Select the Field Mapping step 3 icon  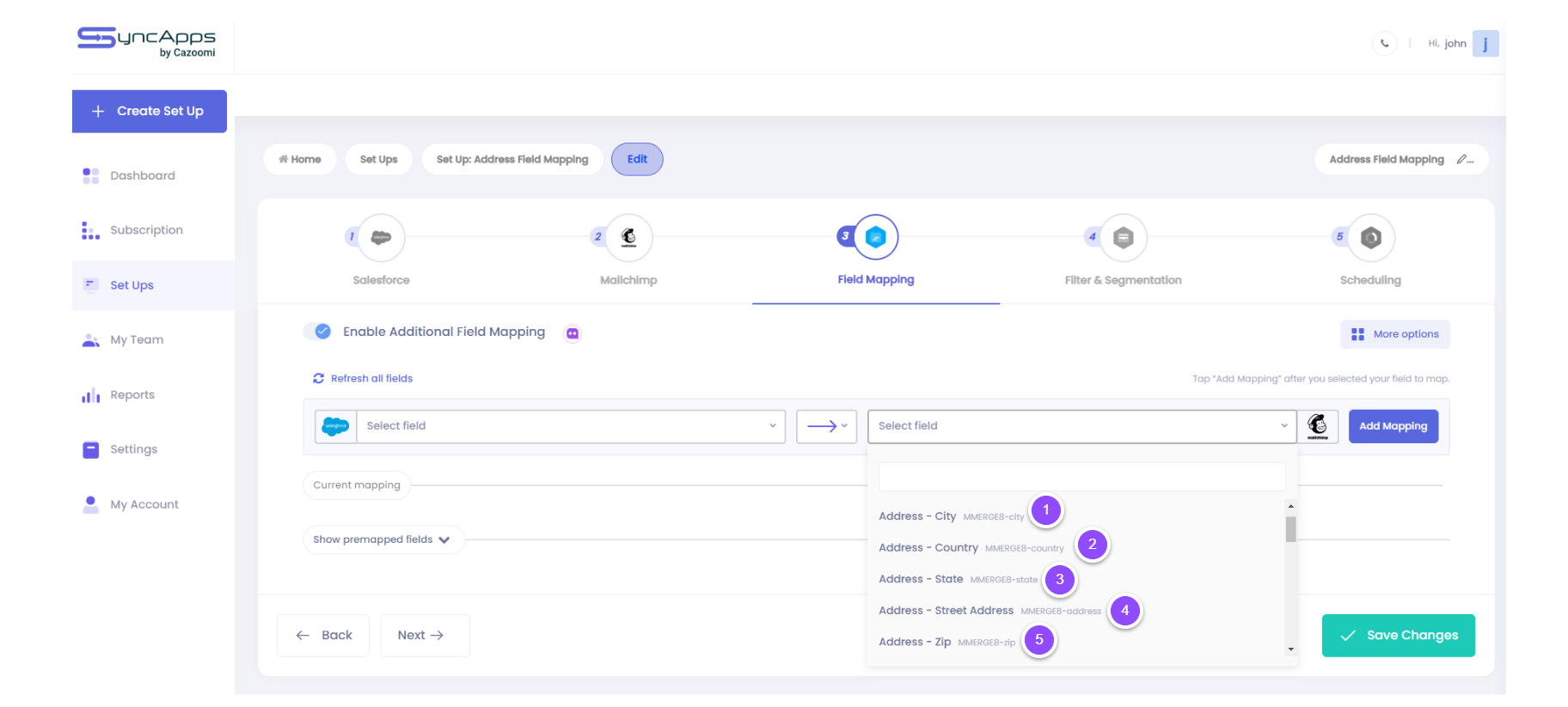pyautogui.click(x=876, y=237)
